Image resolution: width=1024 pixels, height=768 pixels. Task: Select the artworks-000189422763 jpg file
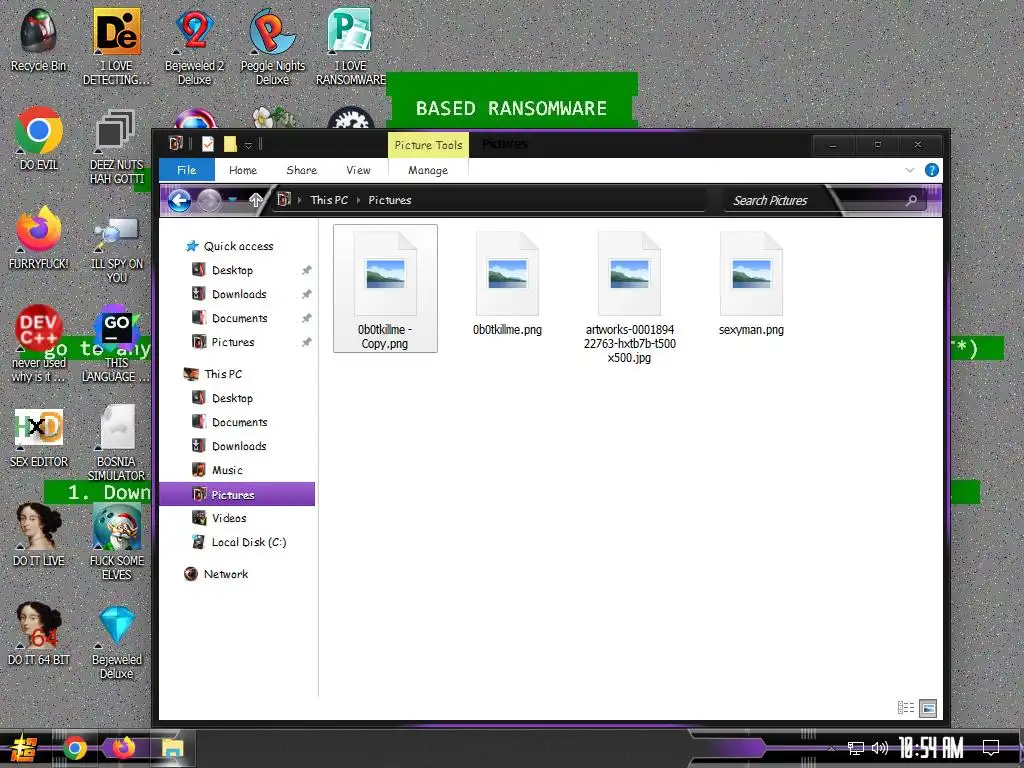click(630, 298)
